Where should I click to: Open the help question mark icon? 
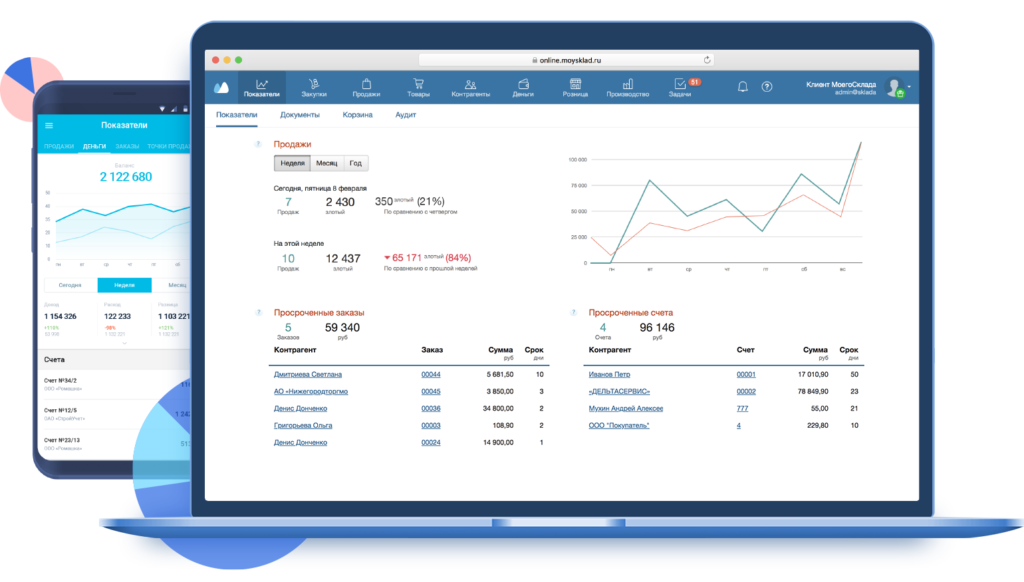(x=767, y=84)
